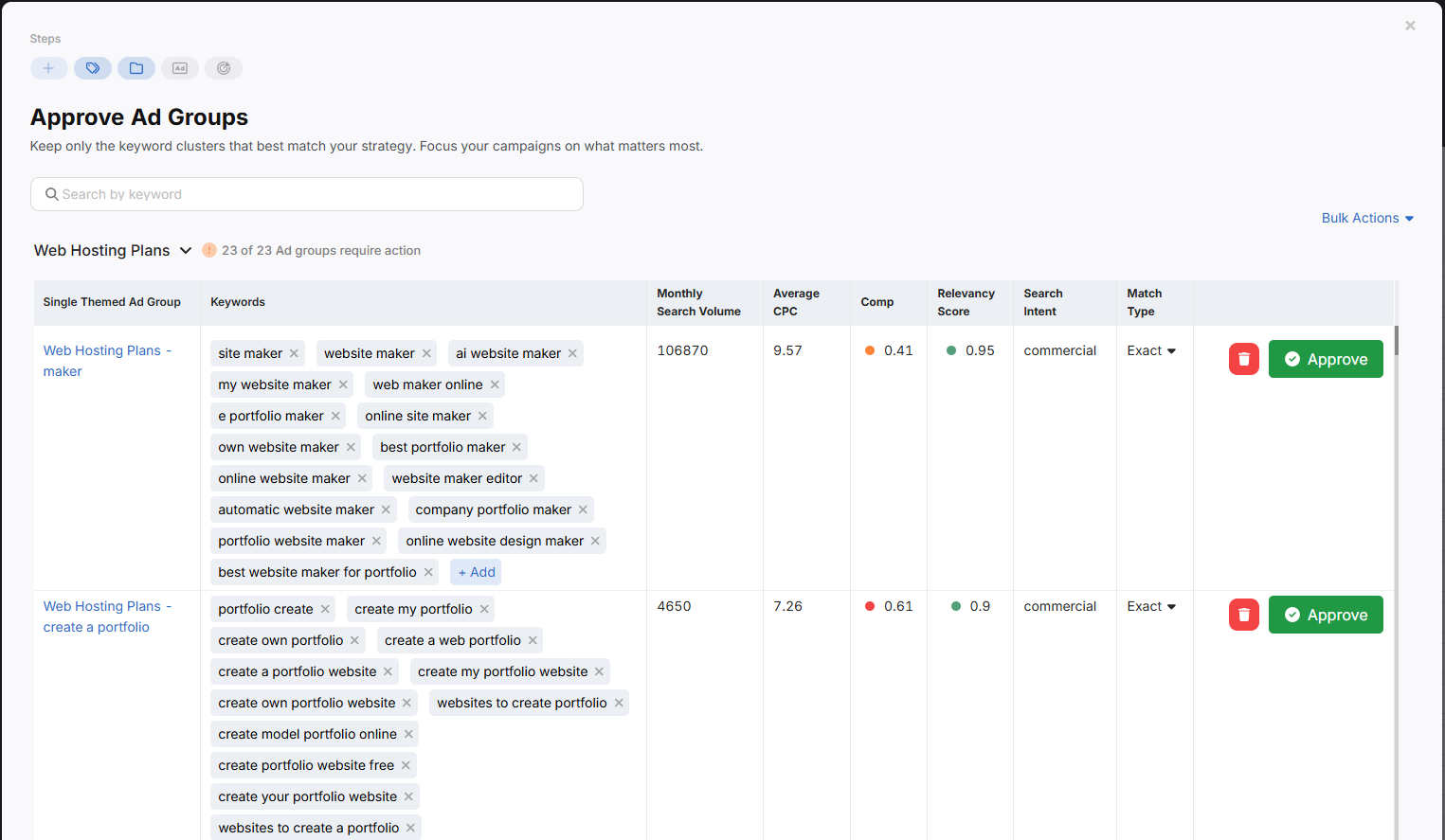Approve the "Web Hosting Plans - maker" ad group

pos(1326,358)
